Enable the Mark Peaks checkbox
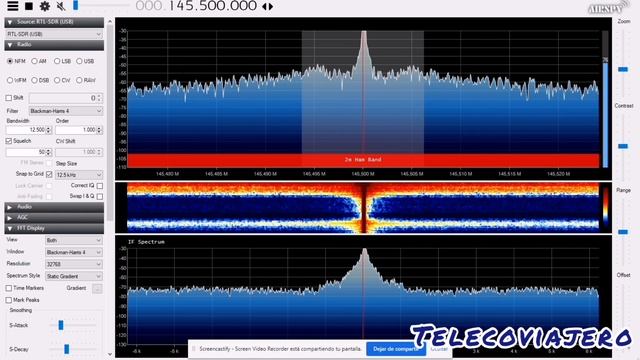The height and width of the screenshot is (360, 640). 9,300
